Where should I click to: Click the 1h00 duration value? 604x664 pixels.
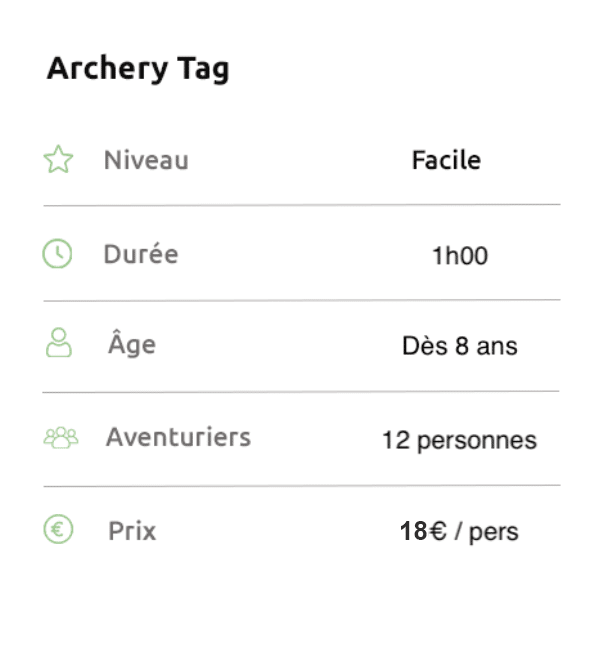pos(460,256)
